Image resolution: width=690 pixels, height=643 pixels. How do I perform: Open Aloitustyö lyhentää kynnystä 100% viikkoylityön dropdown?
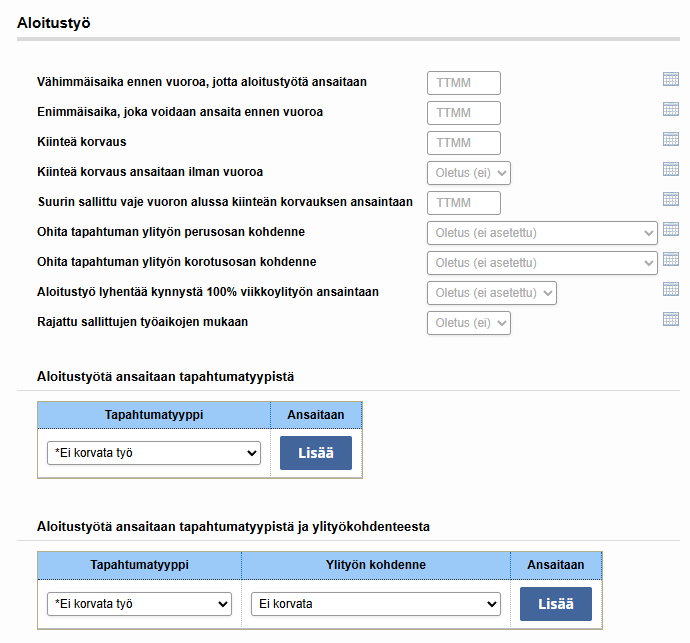pyautogui.click(x=492, y=293)
